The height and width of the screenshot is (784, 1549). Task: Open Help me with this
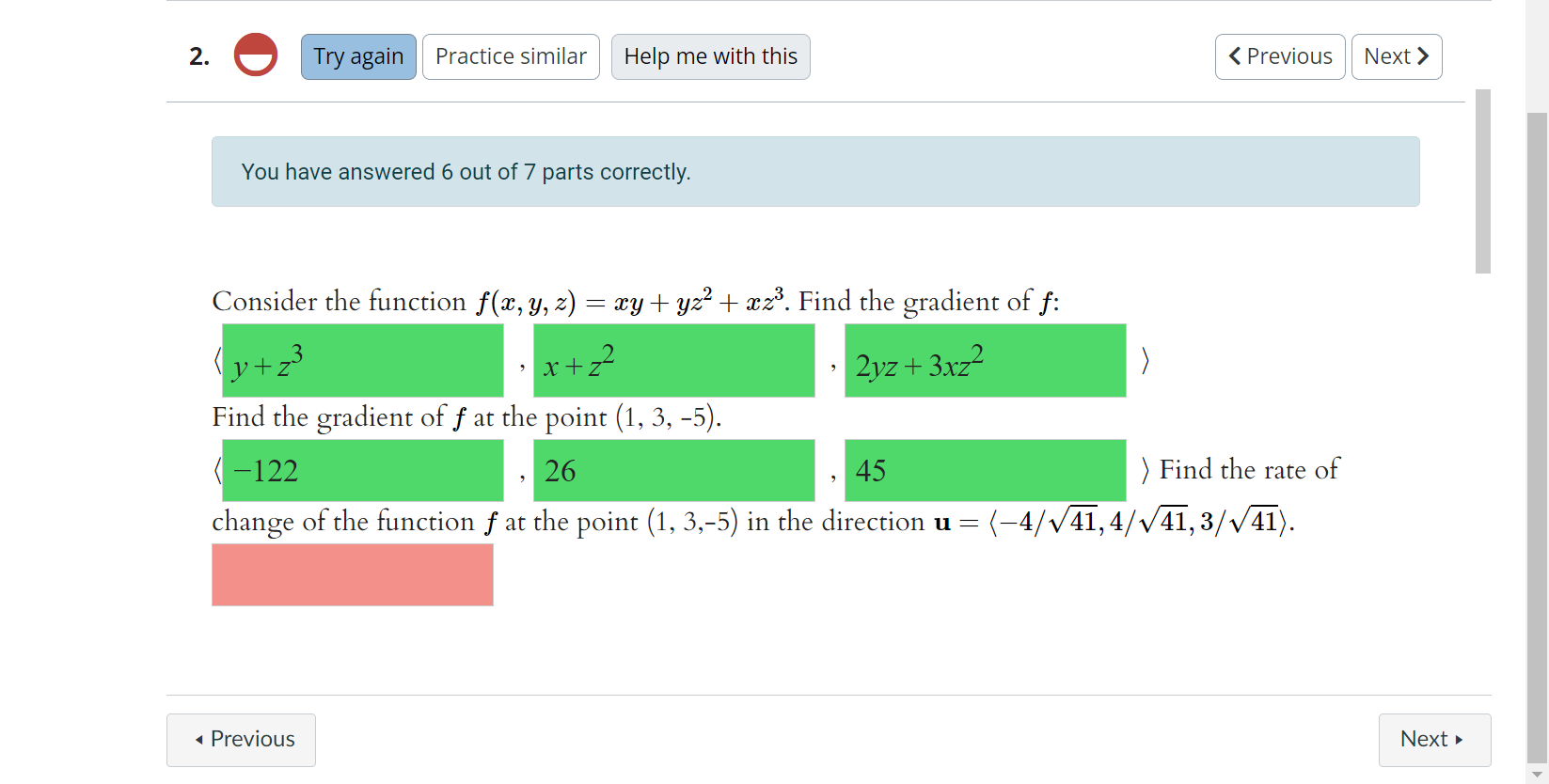(710, 56)
